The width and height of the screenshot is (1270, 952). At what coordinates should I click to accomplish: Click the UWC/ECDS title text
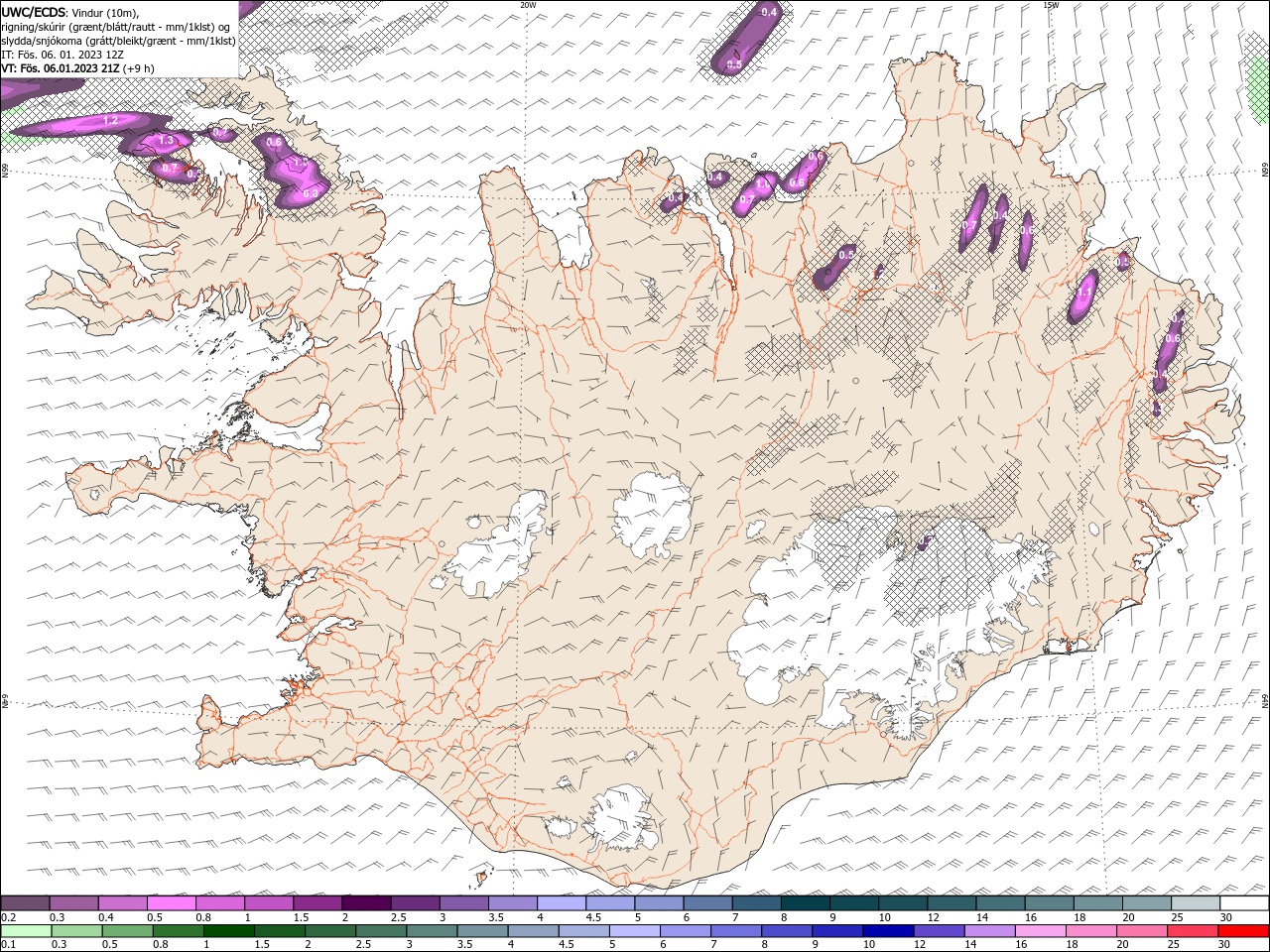click(x=34, y=12)
